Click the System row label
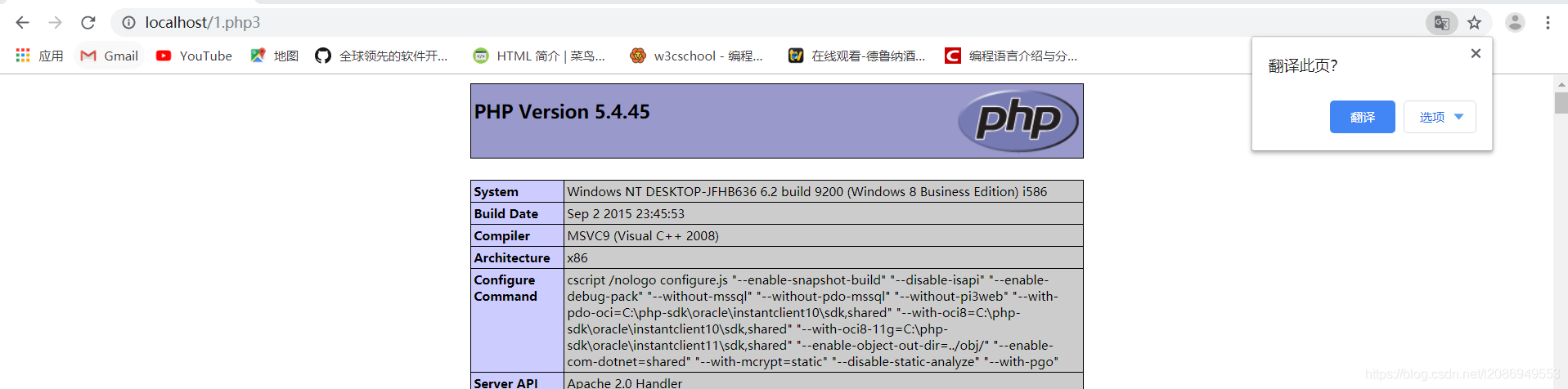Screen dimensions: 1568x389 496,191
